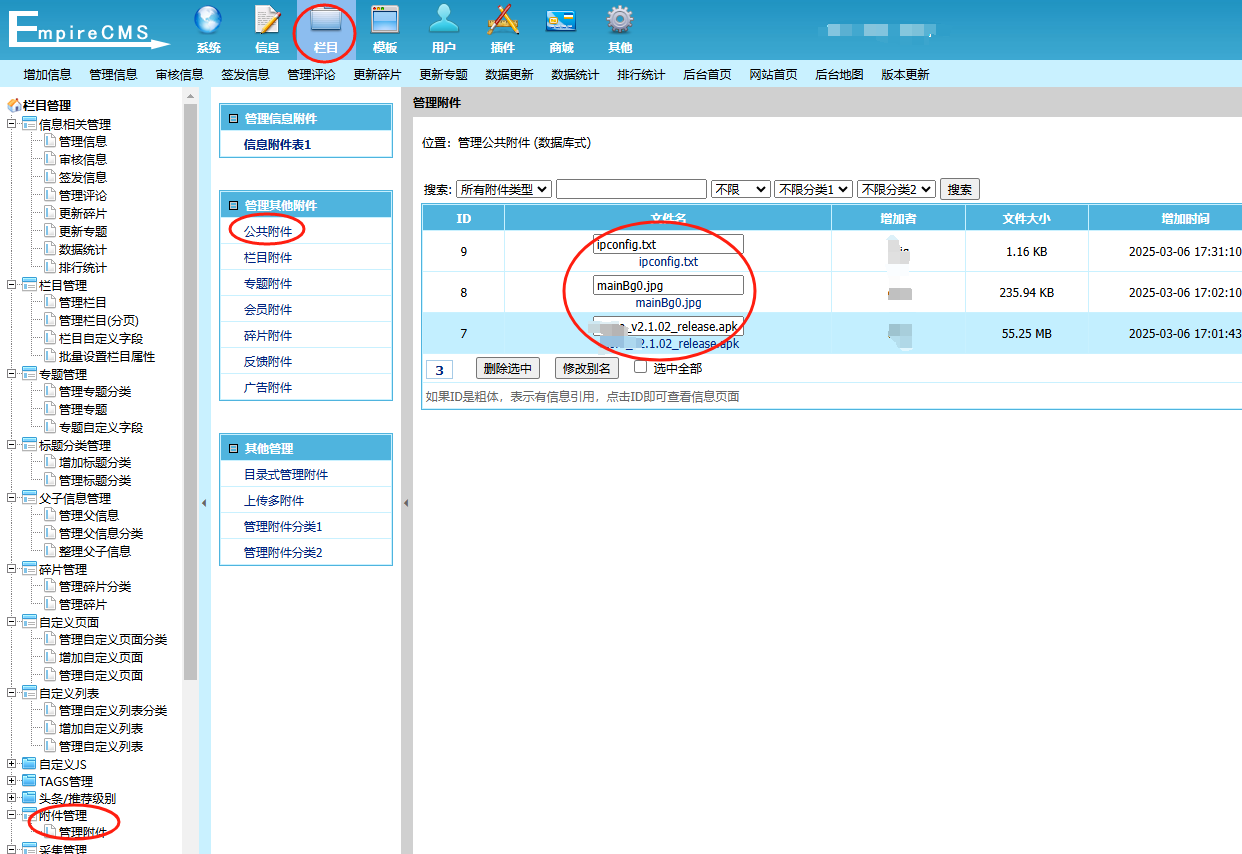The width and height of the screenshot is (1242, 854).
Task: Select 增加自定义页面 in the tree
Action: tap(100, 657)
